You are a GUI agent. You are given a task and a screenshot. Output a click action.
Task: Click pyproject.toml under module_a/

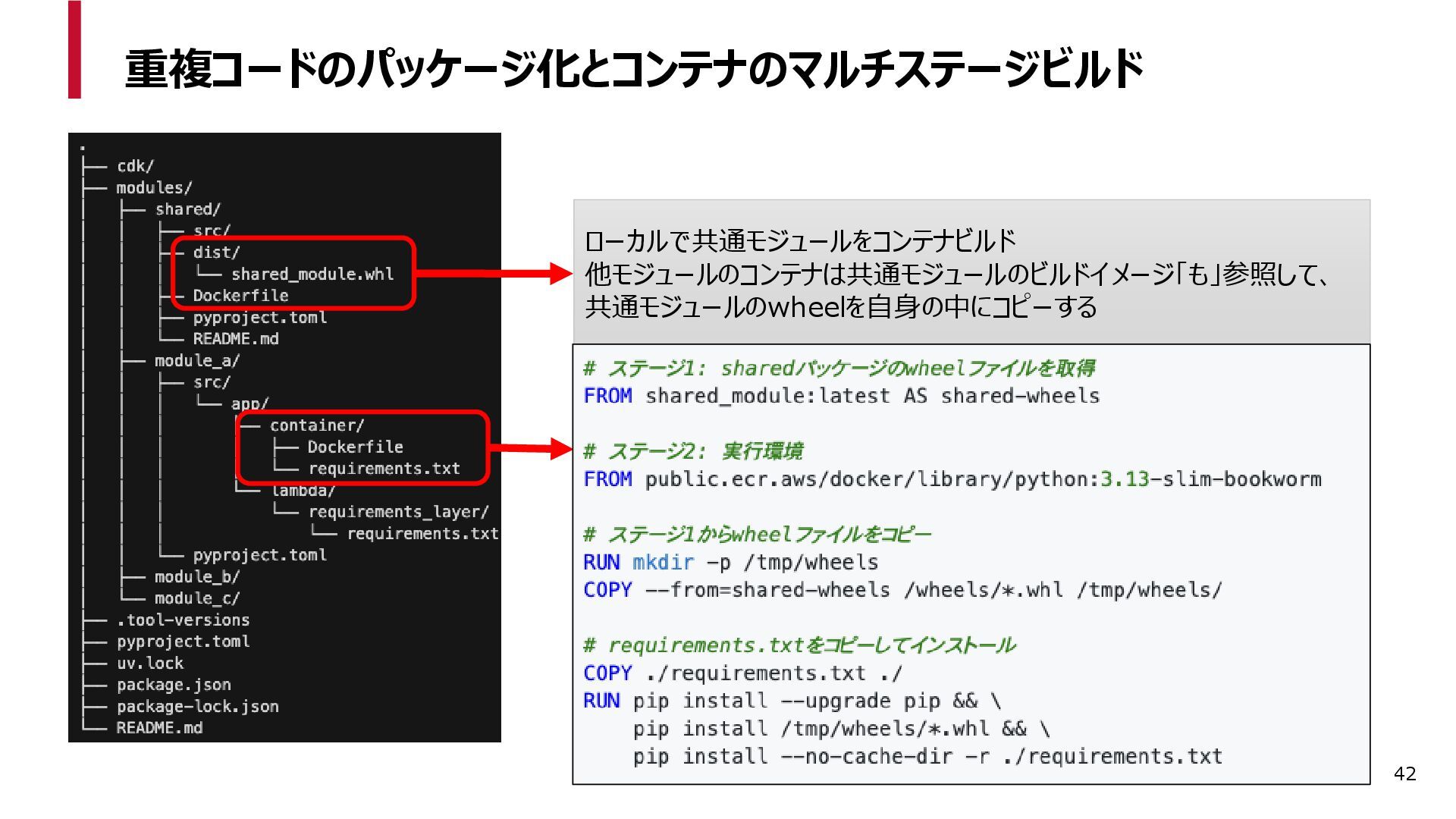[259, 555]
